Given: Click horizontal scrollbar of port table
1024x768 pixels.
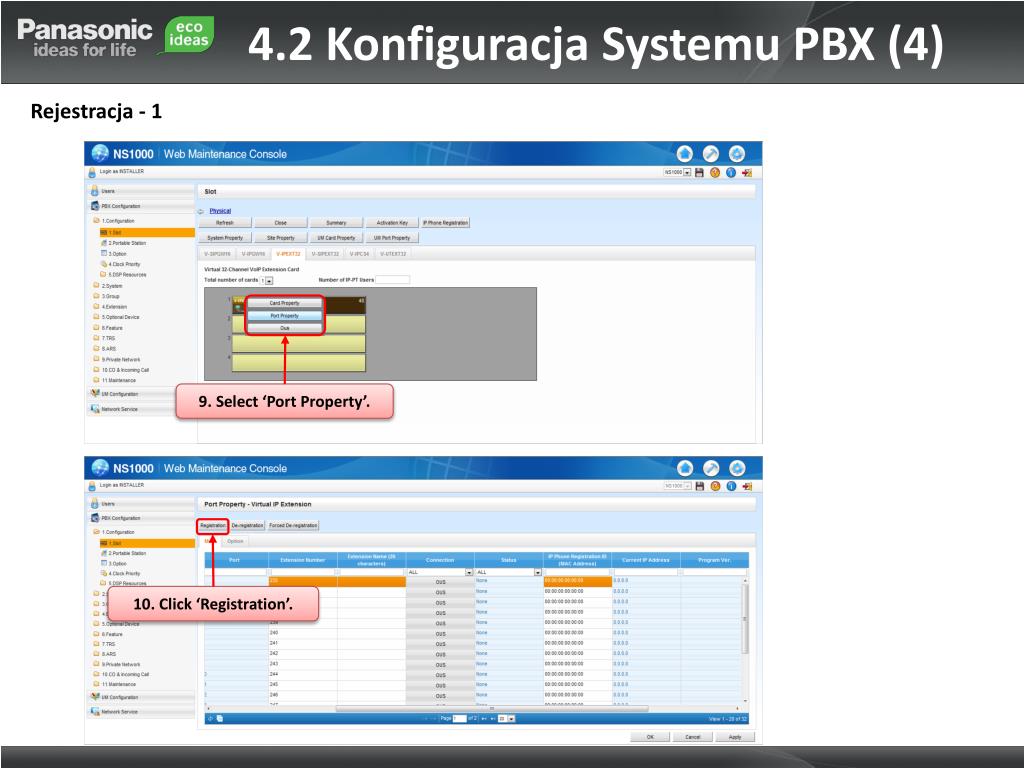Looking at the screenshot, I should [492, 708].
